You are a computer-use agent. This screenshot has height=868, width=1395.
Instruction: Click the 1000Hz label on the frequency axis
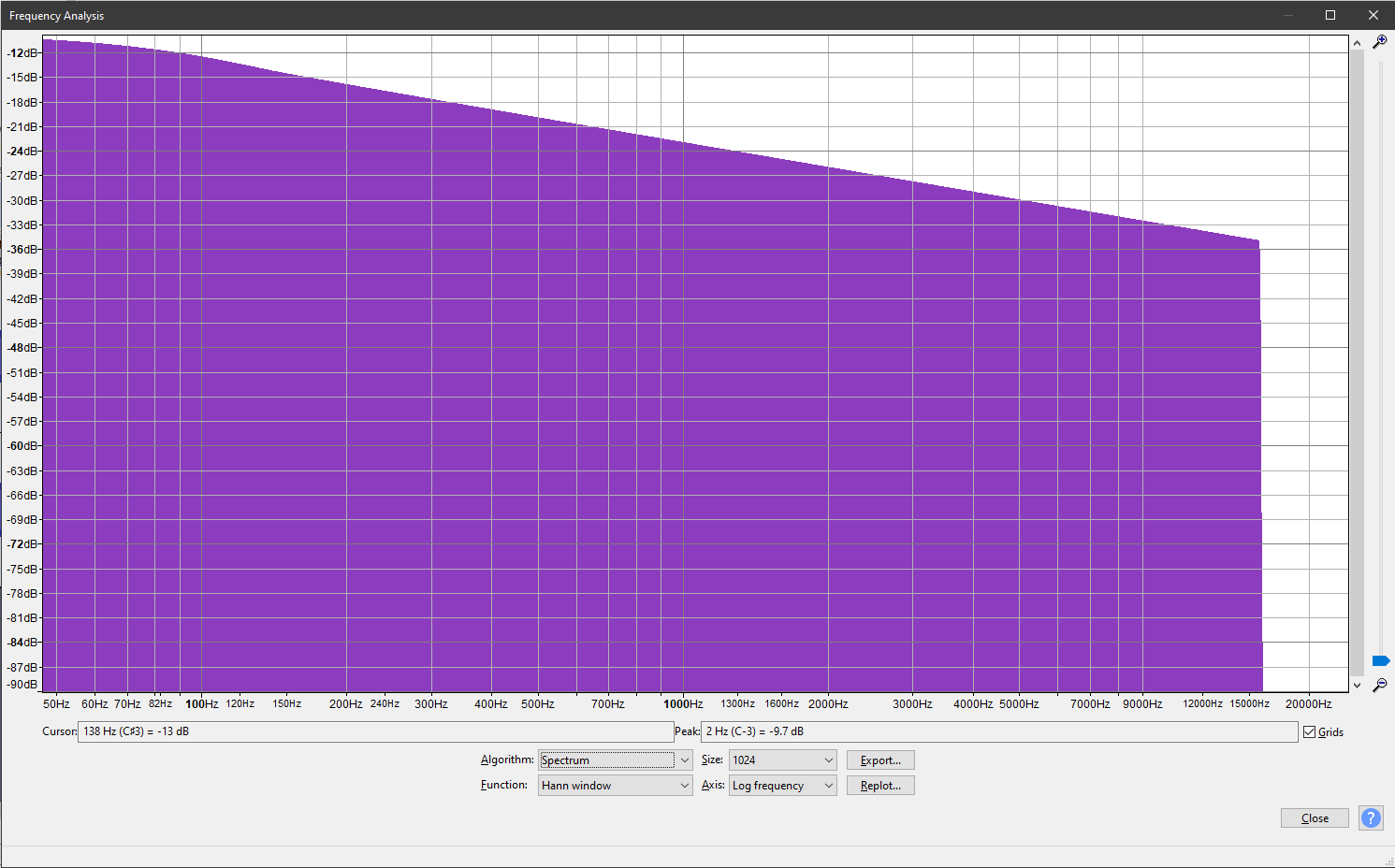pos(683,704)
